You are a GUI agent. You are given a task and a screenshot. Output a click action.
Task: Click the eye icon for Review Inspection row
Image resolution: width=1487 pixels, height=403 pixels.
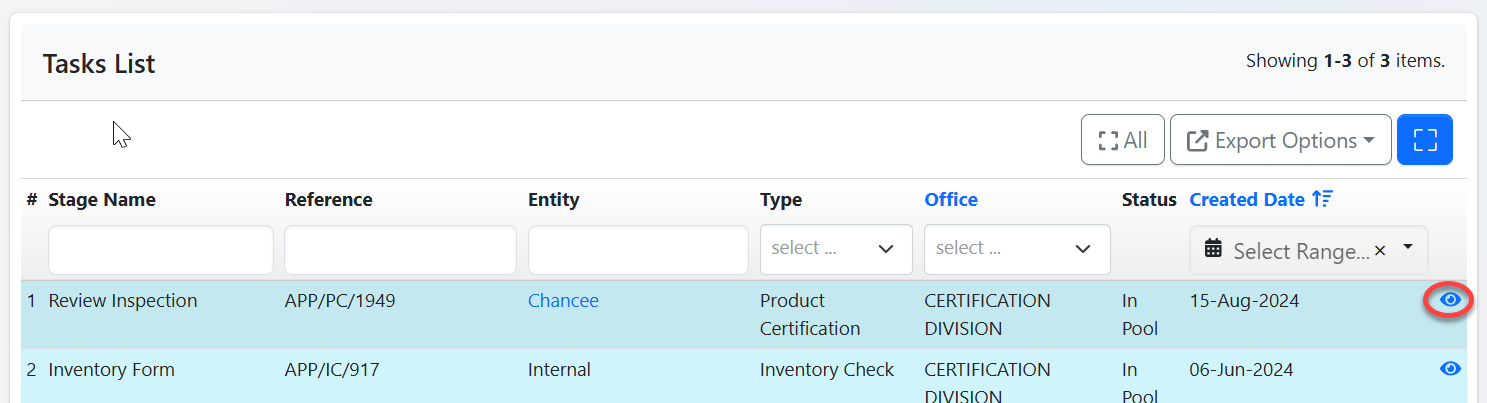1450,300
